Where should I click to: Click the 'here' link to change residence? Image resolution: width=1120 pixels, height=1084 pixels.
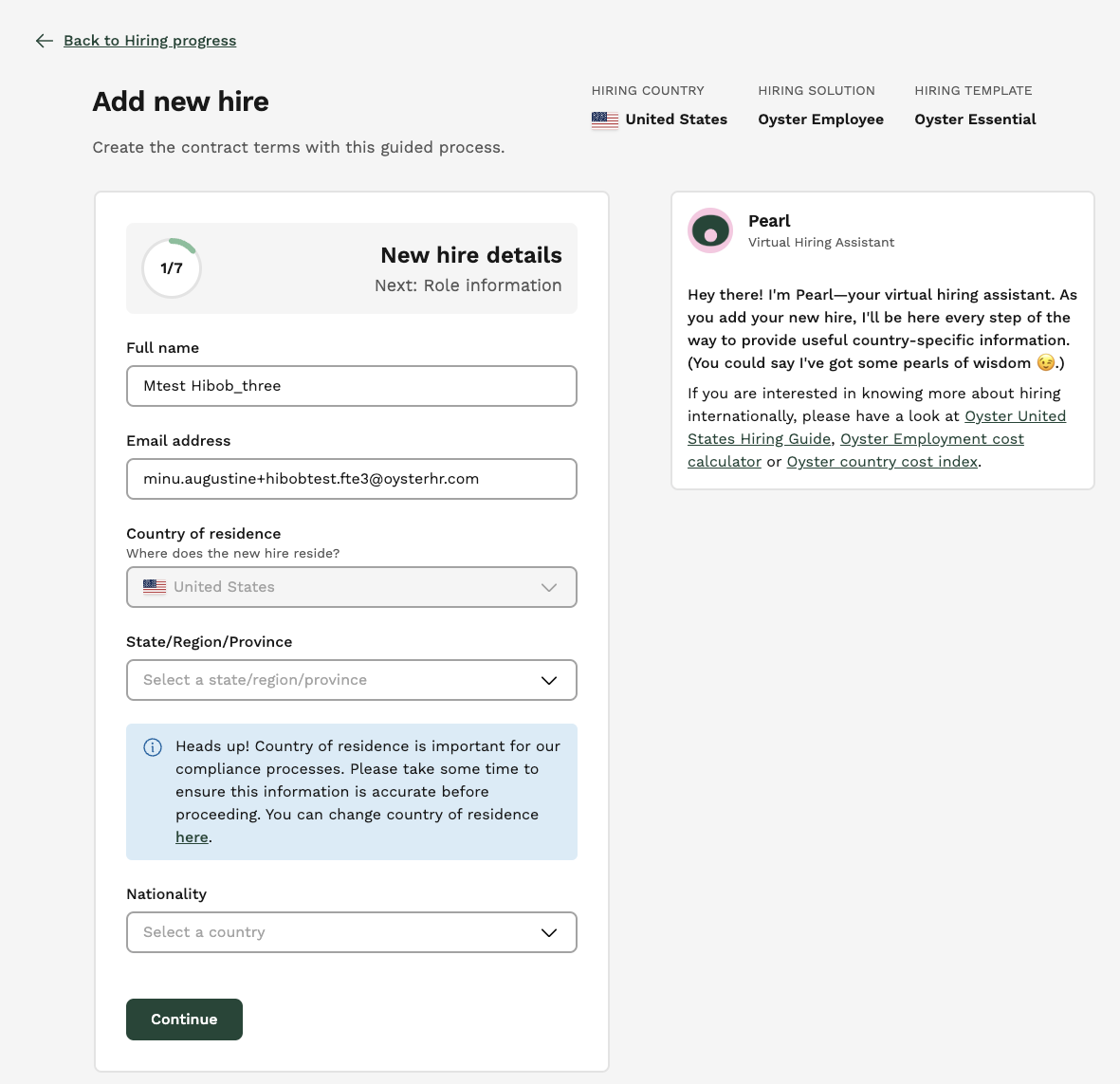(192, 836)
